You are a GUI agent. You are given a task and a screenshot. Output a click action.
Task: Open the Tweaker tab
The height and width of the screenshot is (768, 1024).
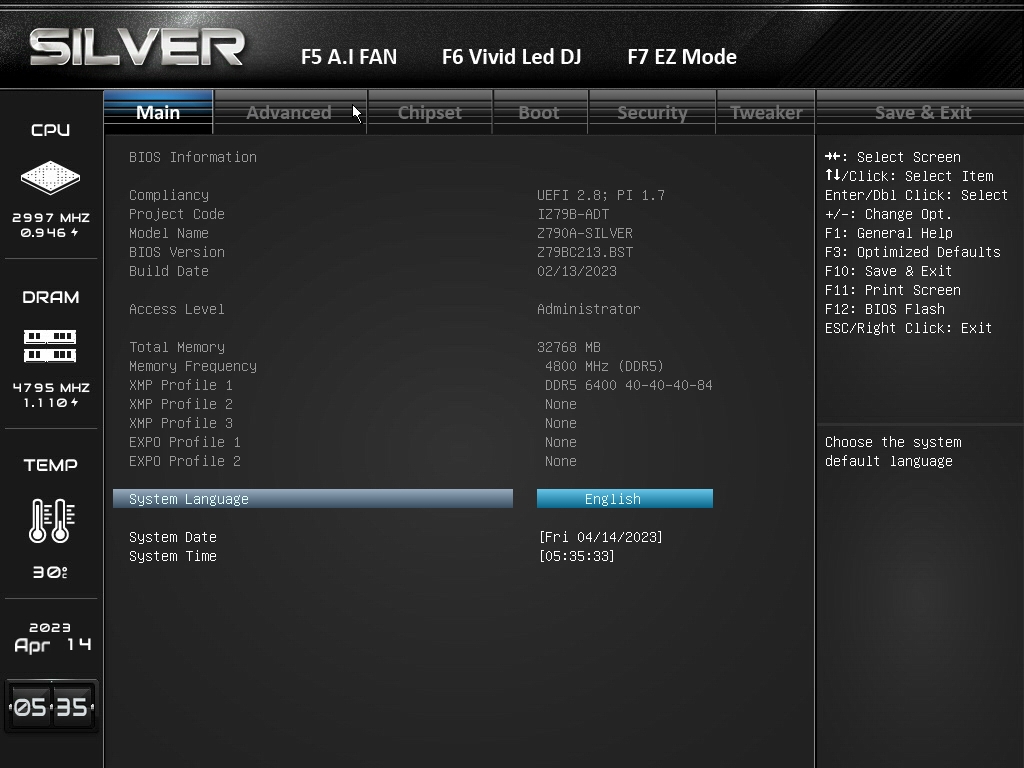(x=766, y=112)
